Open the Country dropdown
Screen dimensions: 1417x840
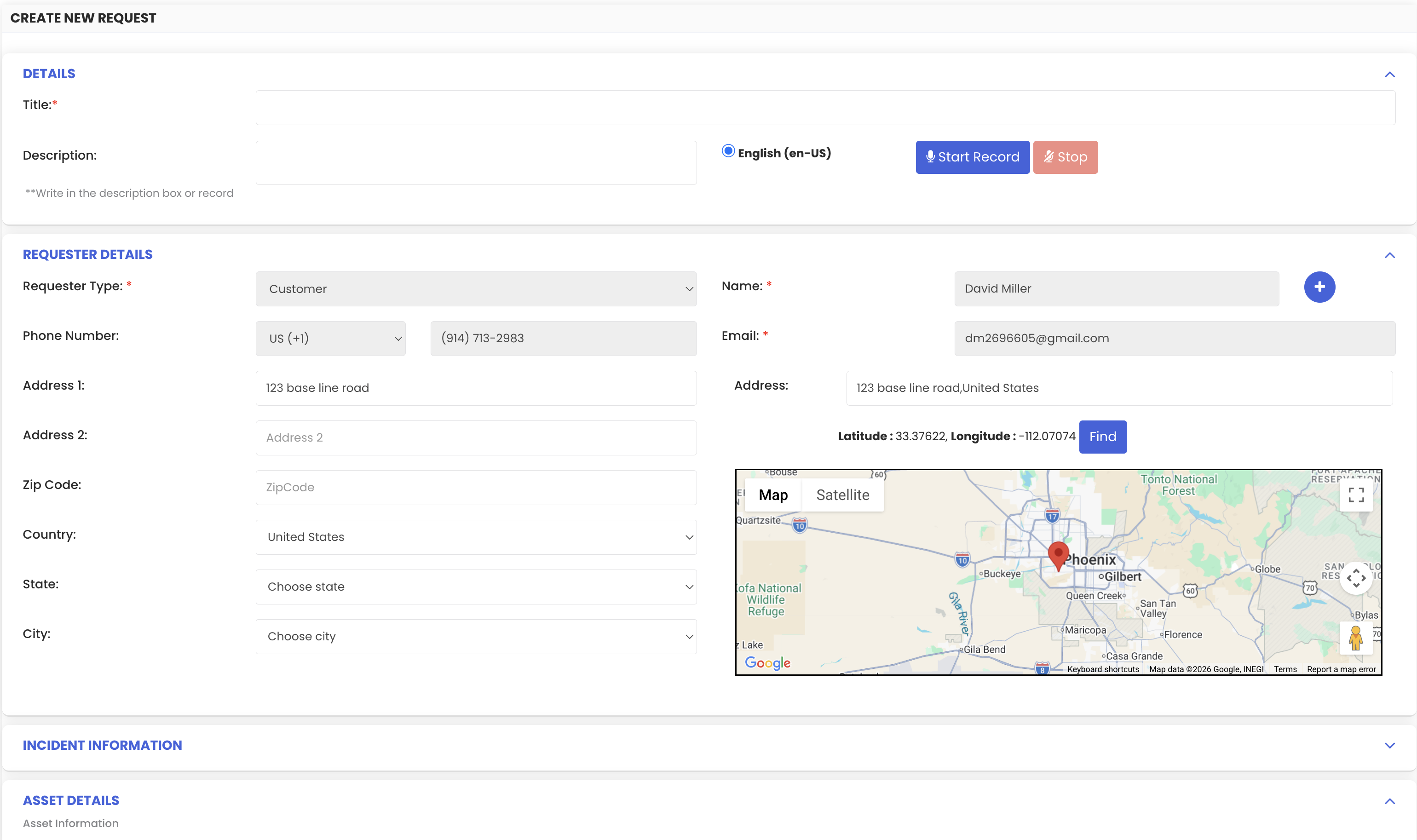pos(476,536)
